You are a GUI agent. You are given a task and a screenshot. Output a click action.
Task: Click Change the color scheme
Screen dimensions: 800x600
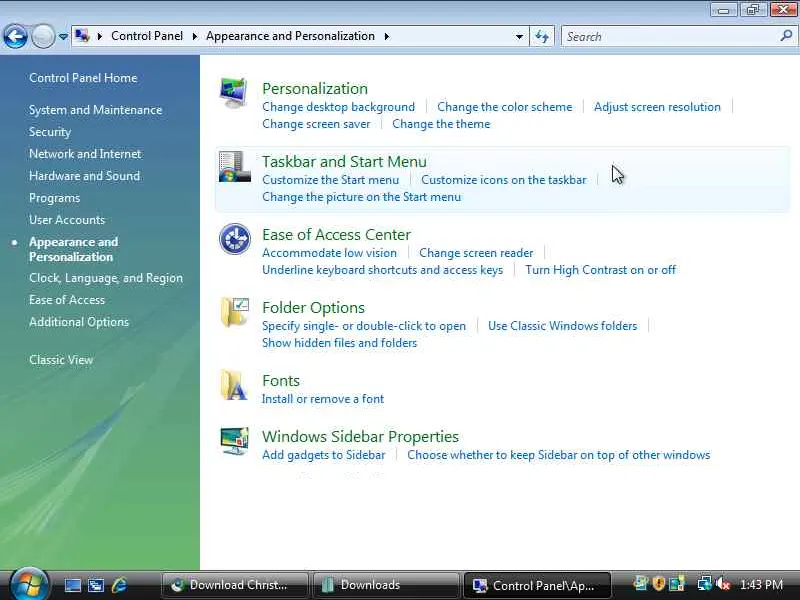point(505,107)
